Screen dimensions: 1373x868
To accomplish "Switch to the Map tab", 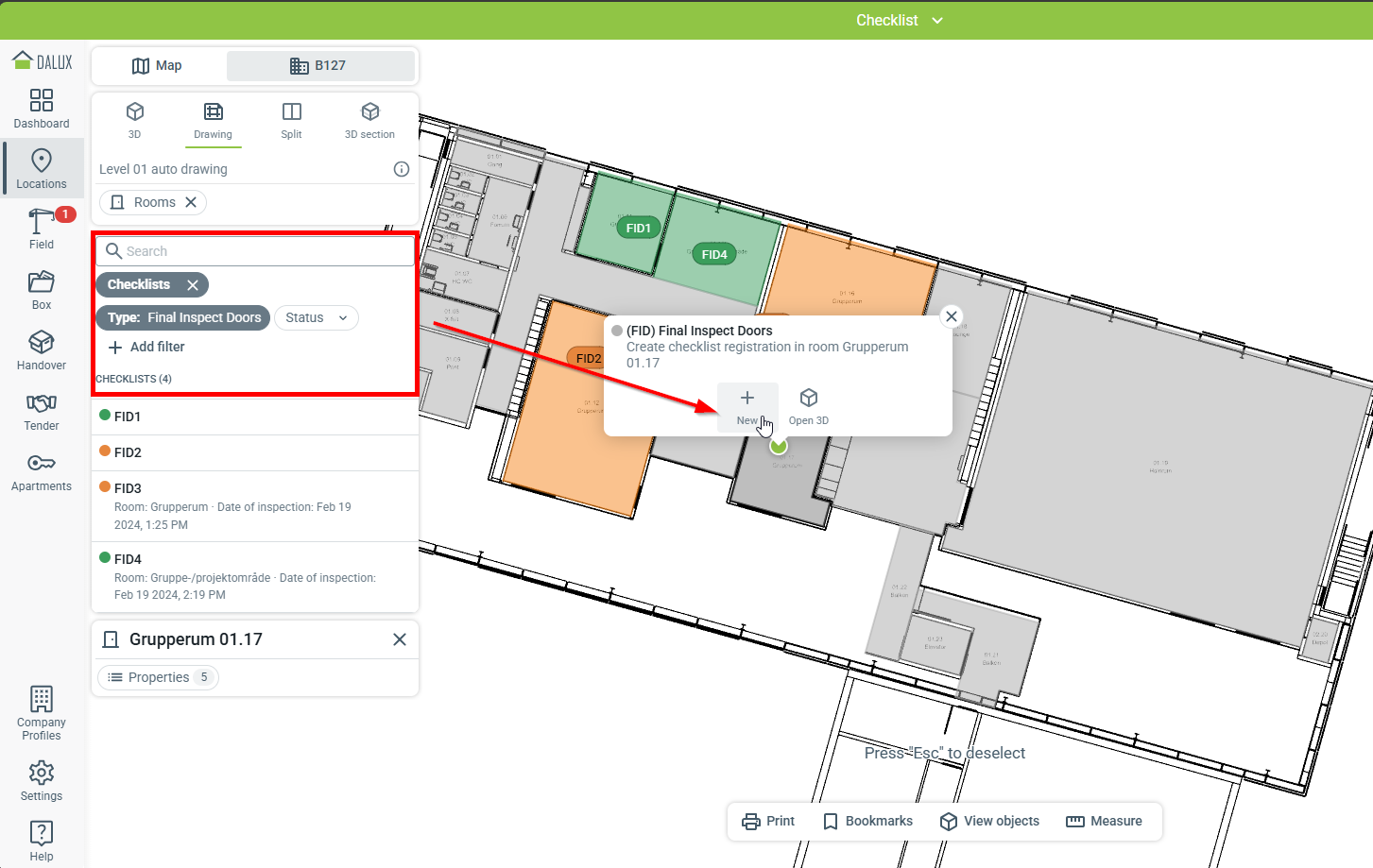I will [158, 66].
